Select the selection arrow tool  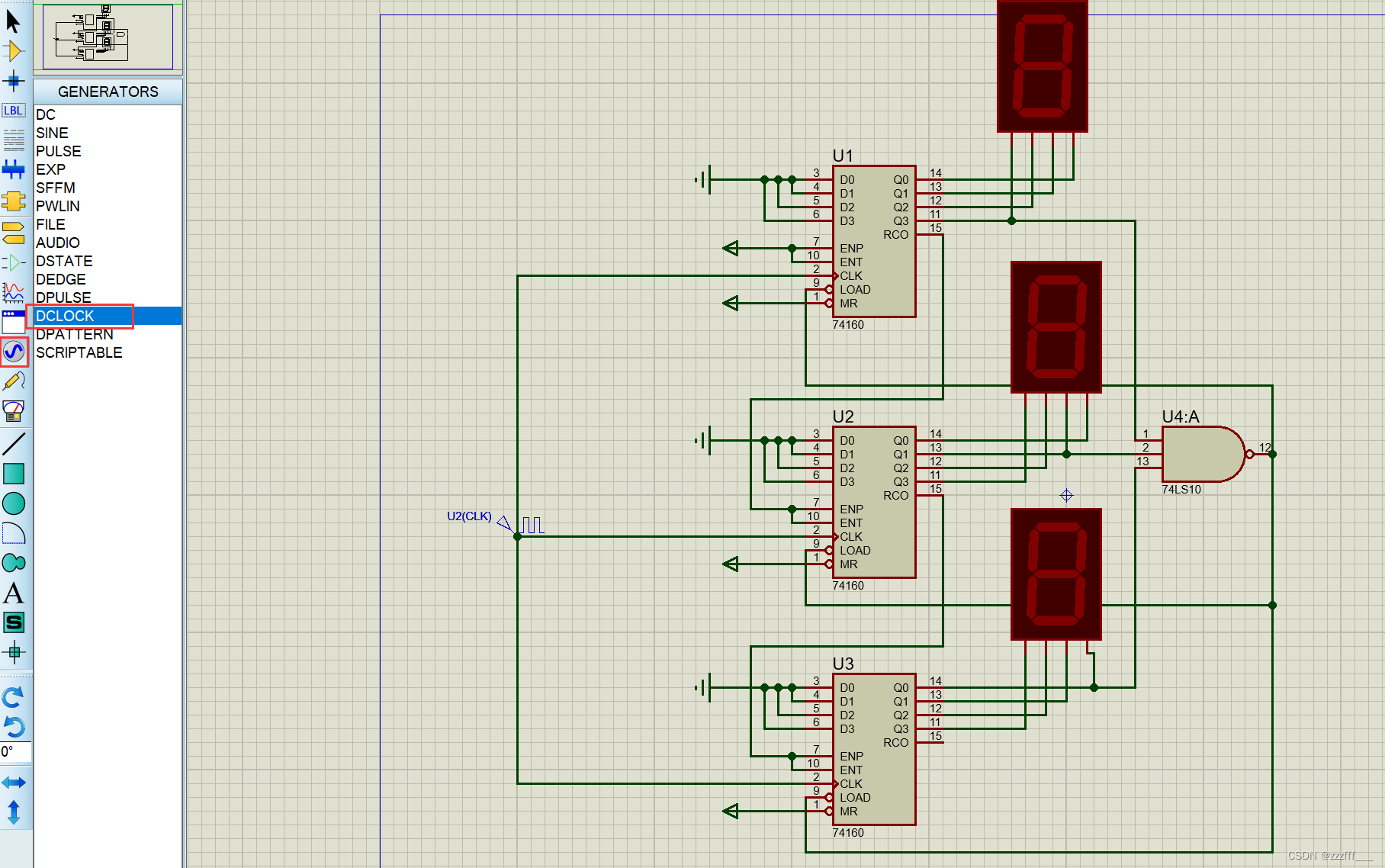coord(14,21)
